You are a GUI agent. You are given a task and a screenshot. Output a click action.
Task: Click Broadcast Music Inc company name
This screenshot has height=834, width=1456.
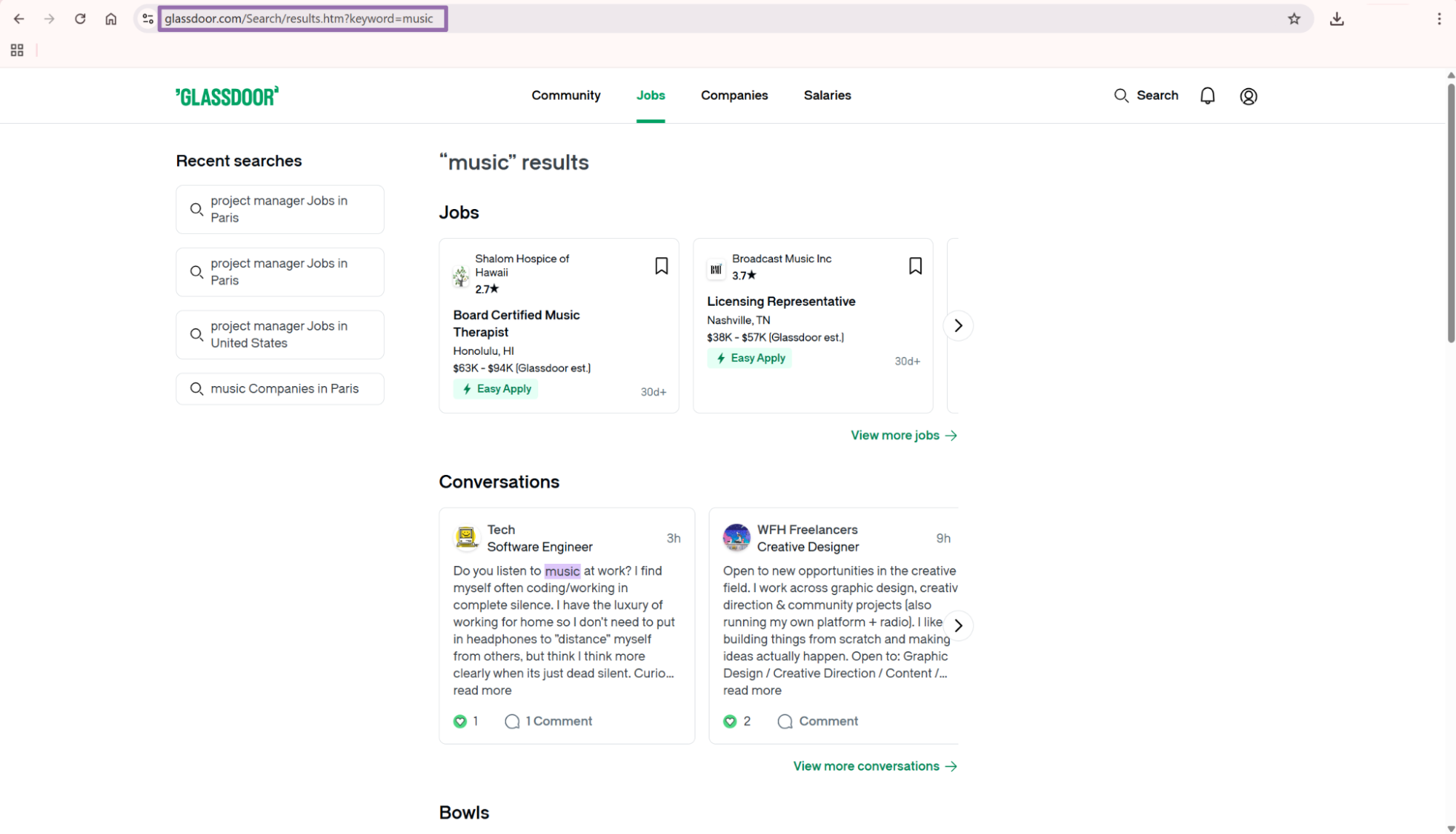coord(782,259)
